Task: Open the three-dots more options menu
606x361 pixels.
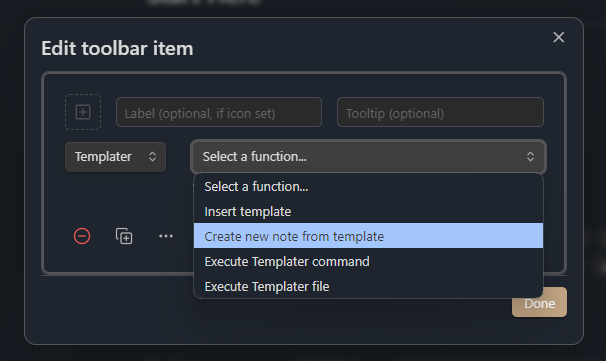Action: click(166, 236)
